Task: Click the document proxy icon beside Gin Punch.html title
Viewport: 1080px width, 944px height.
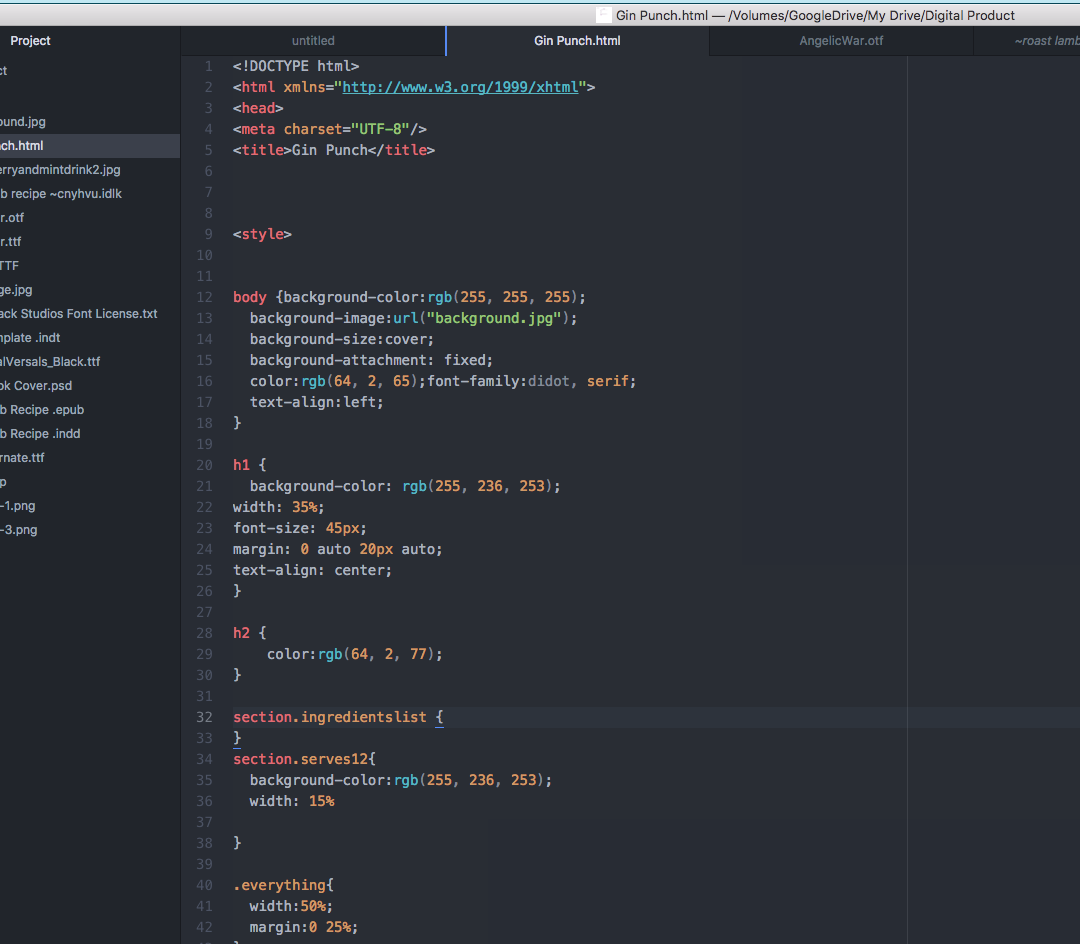Action: tap(604, 15)
